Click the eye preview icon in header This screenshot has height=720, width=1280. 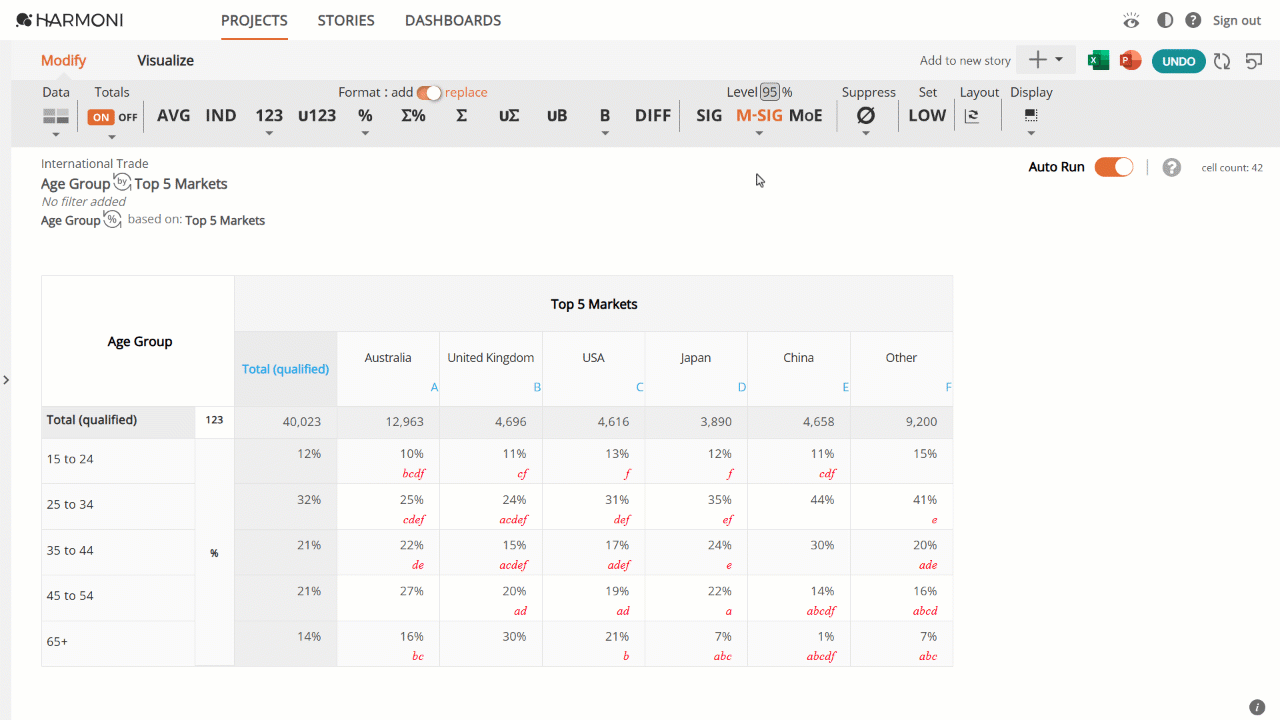[1131, 20]
